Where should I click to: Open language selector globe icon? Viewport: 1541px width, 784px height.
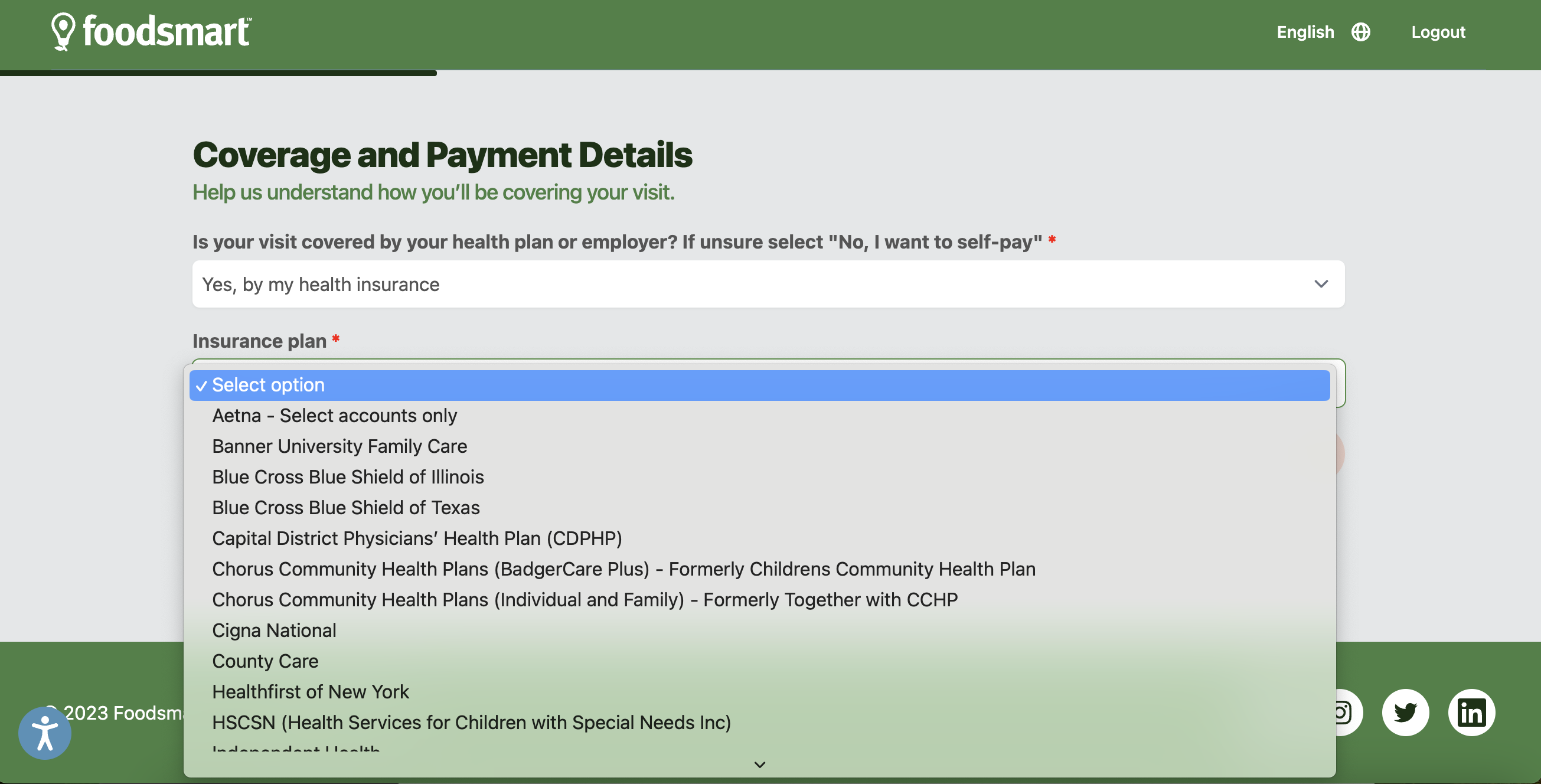(x=1360, y=32)
